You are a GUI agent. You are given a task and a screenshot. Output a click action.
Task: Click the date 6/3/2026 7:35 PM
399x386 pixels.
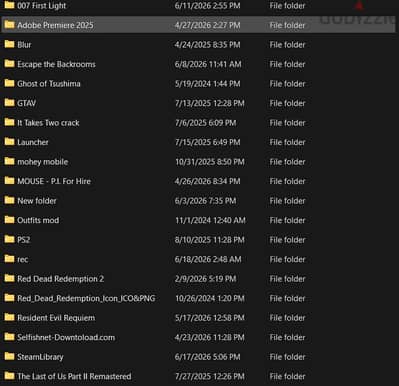point(205,201)
